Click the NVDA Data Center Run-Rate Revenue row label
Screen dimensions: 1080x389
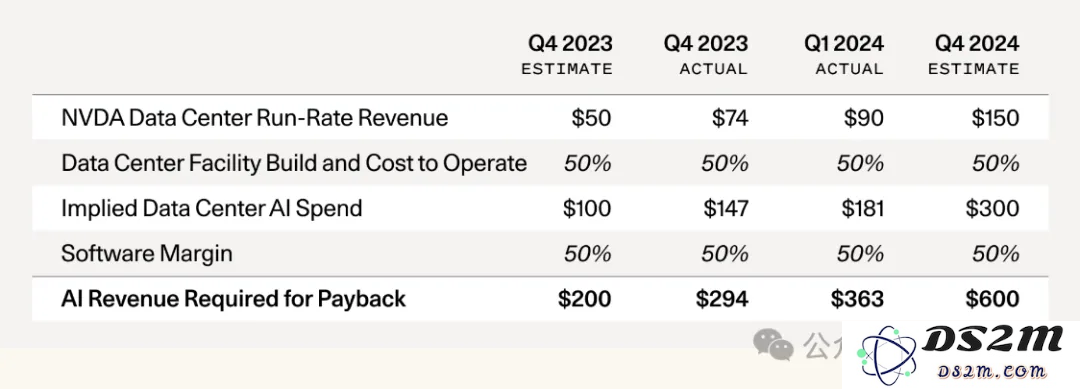click(254, 118)
